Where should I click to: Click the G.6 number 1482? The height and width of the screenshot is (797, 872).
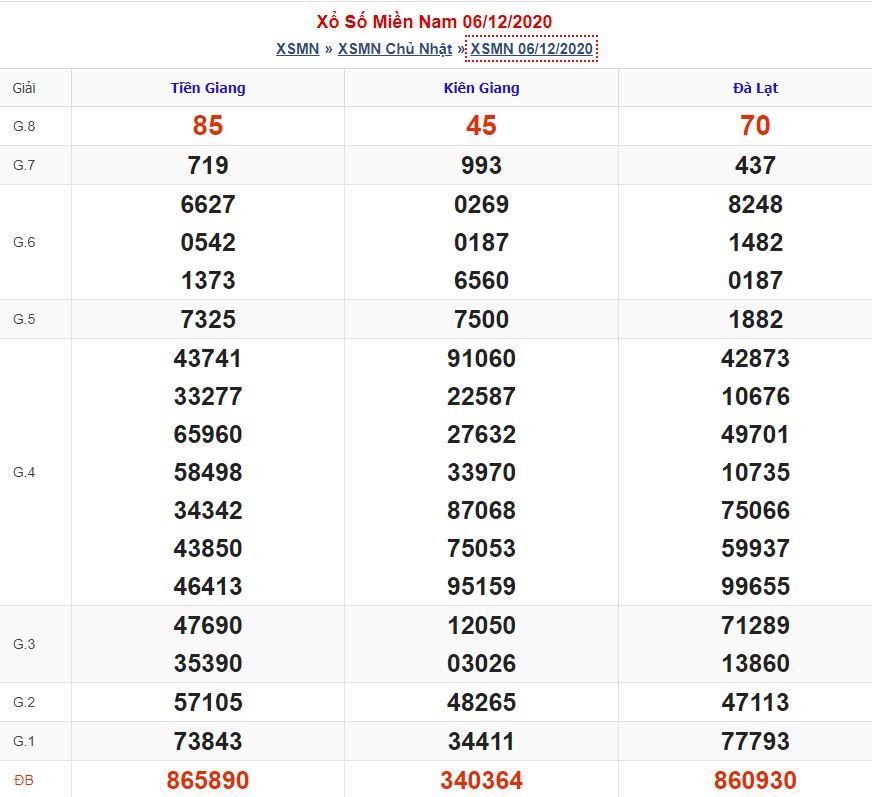[755, 242]
